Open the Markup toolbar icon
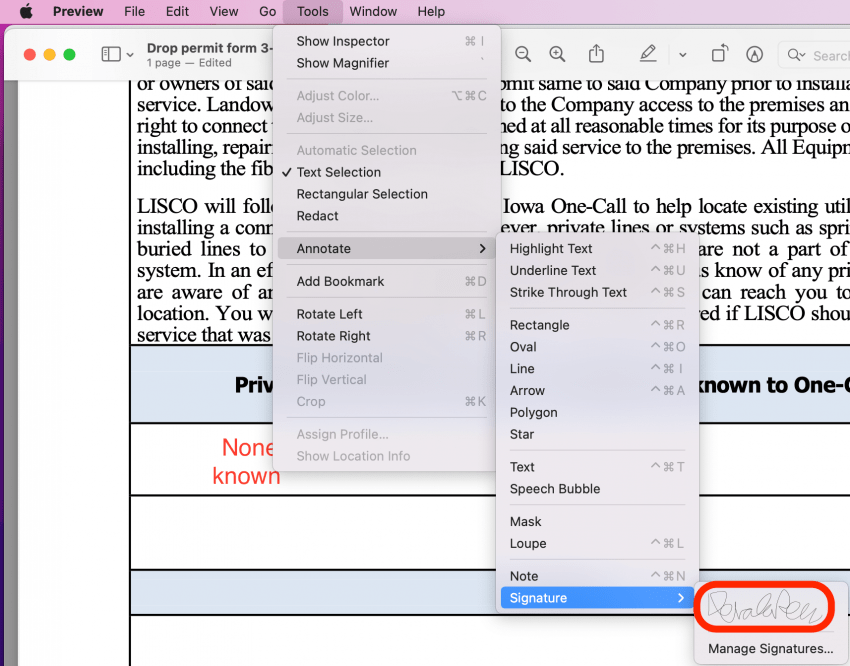850x666 pixels. click(x=754, y=54)
